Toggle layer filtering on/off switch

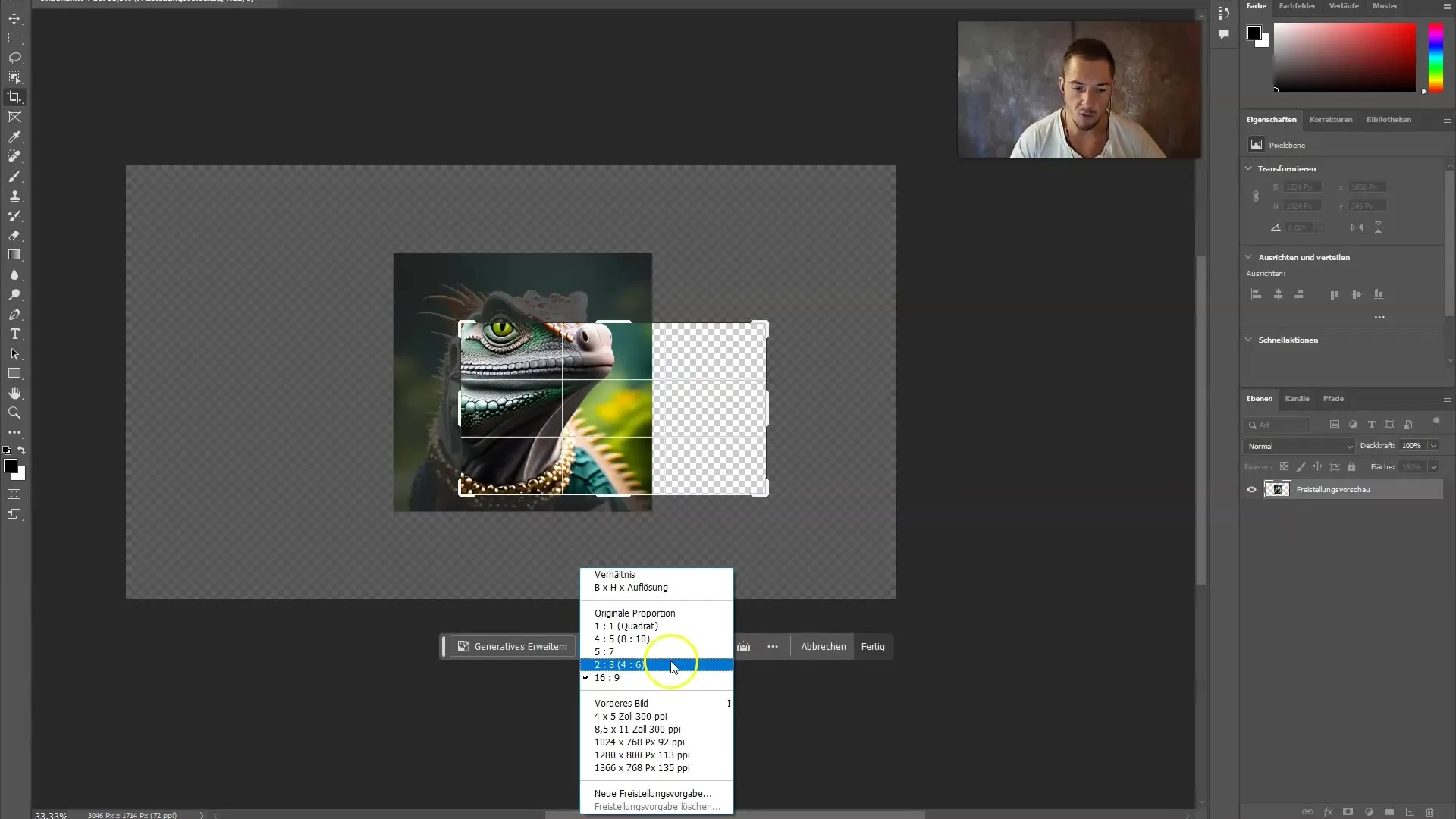[x=1436, y=422]
